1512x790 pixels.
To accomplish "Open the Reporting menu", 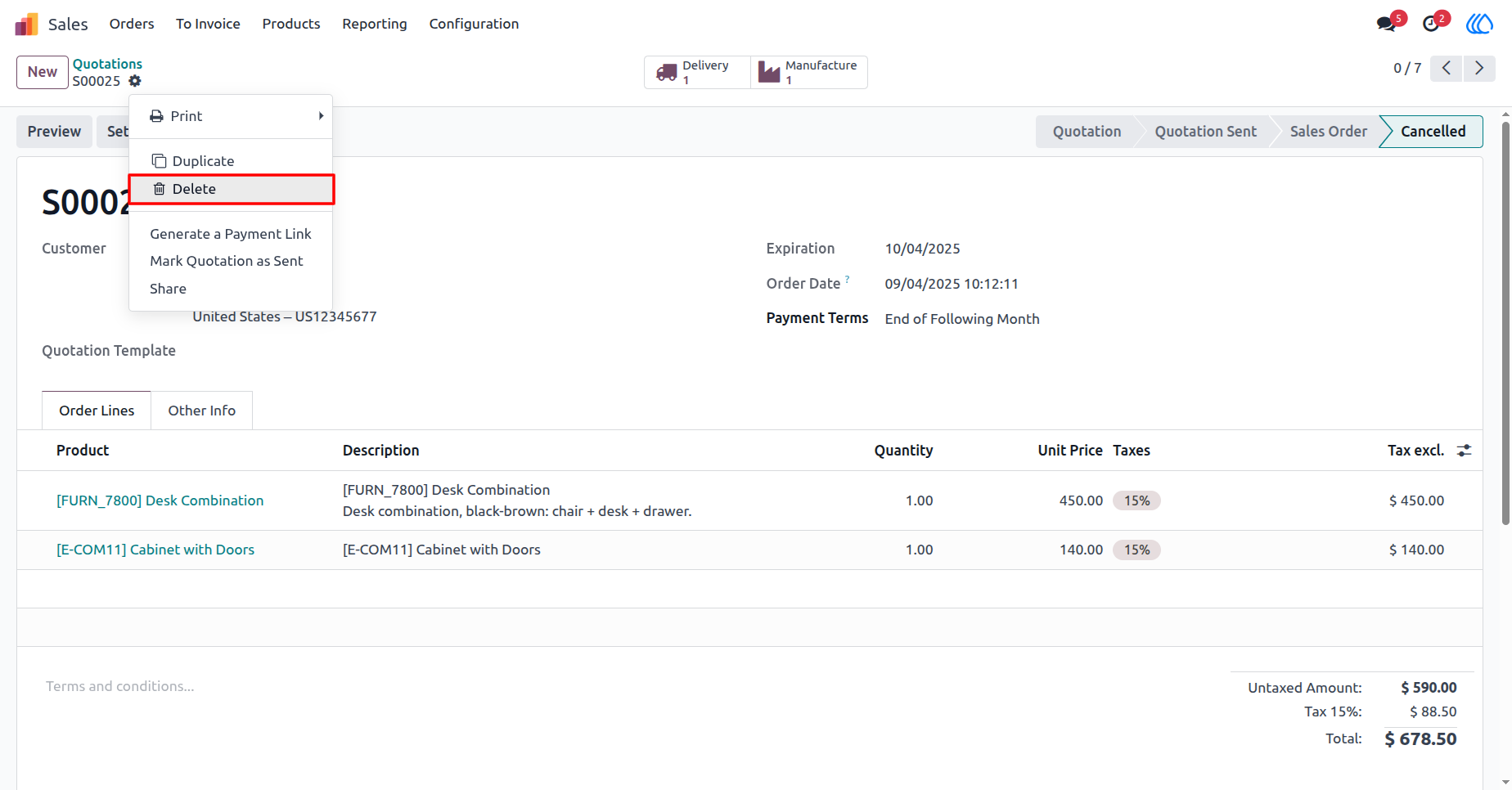I will 375,24.
